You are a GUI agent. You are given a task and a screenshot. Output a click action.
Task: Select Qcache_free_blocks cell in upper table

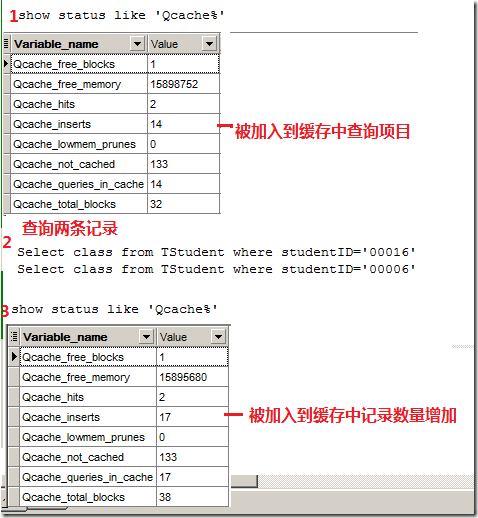coord(79,64)
